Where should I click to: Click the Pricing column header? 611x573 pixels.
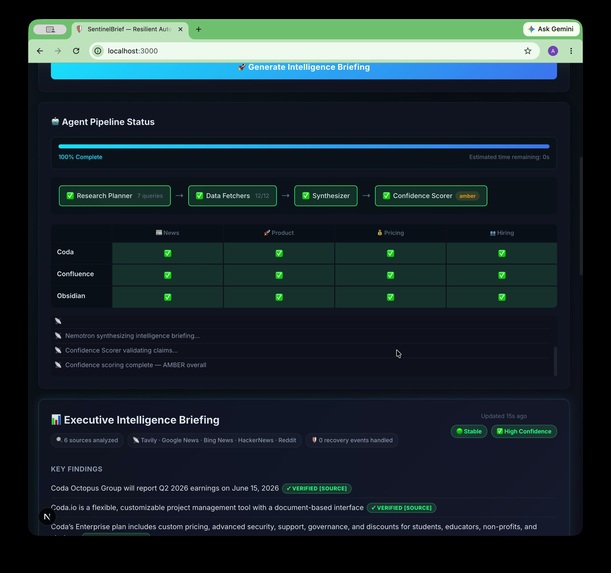[x=390, y=233]
